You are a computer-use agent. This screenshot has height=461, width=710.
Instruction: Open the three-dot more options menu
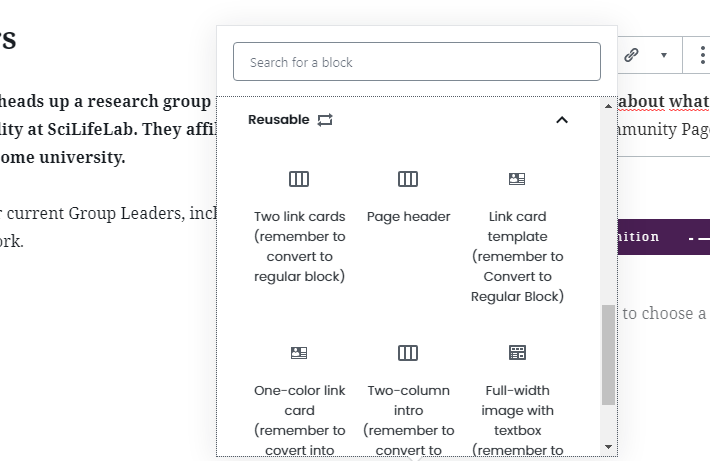click(x=702, y=56)
